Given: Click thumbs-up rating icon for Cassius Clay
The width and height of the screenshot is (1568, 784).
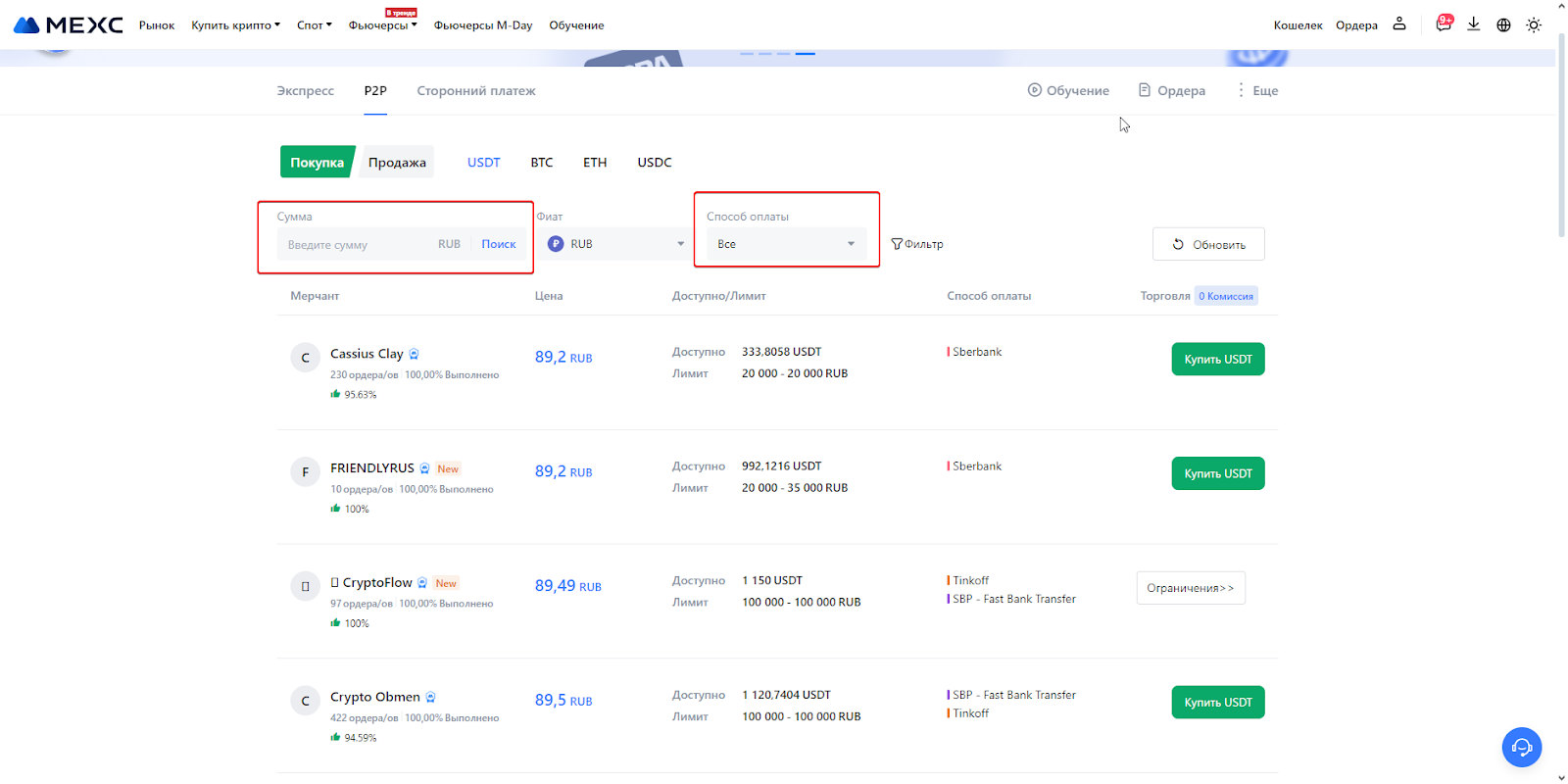Looking at the screenshot, I should coord(335,394).
